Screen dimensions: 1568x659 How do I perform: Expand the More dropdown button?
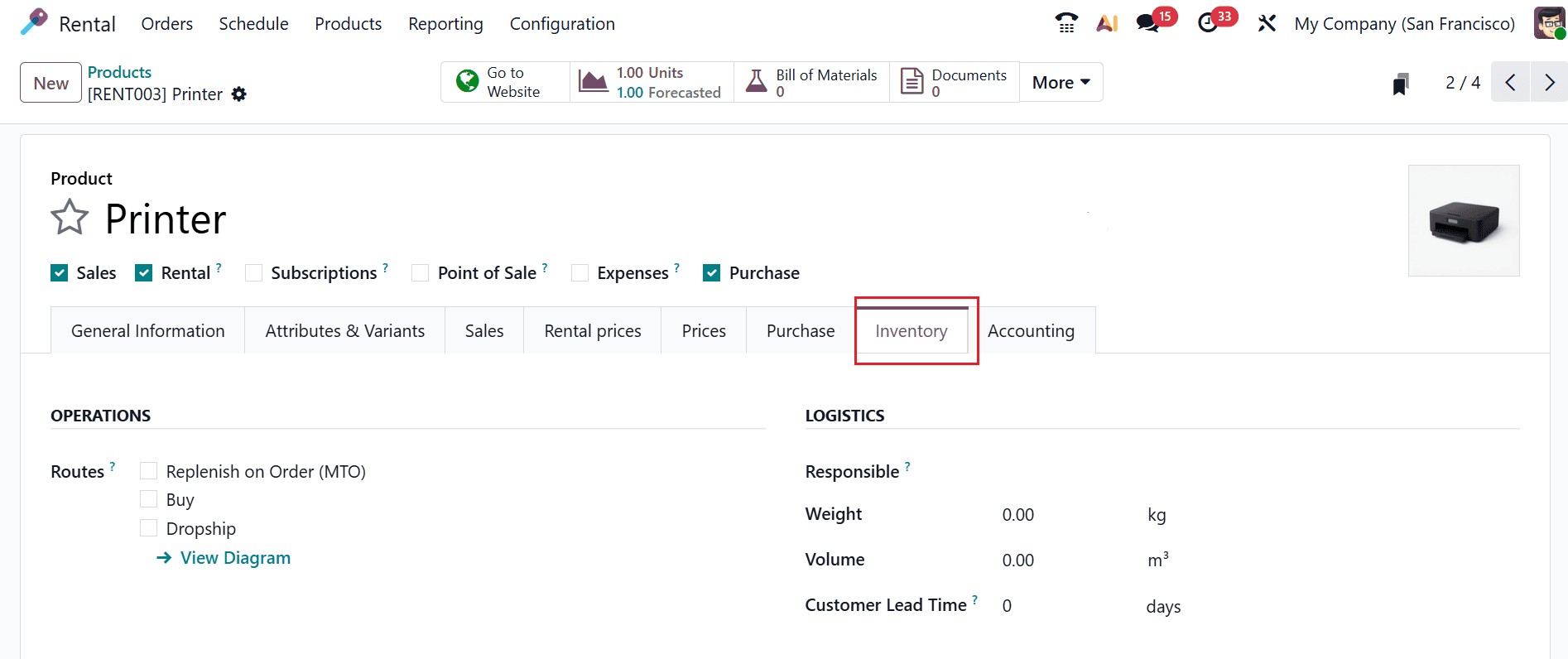click(1061, 83)
